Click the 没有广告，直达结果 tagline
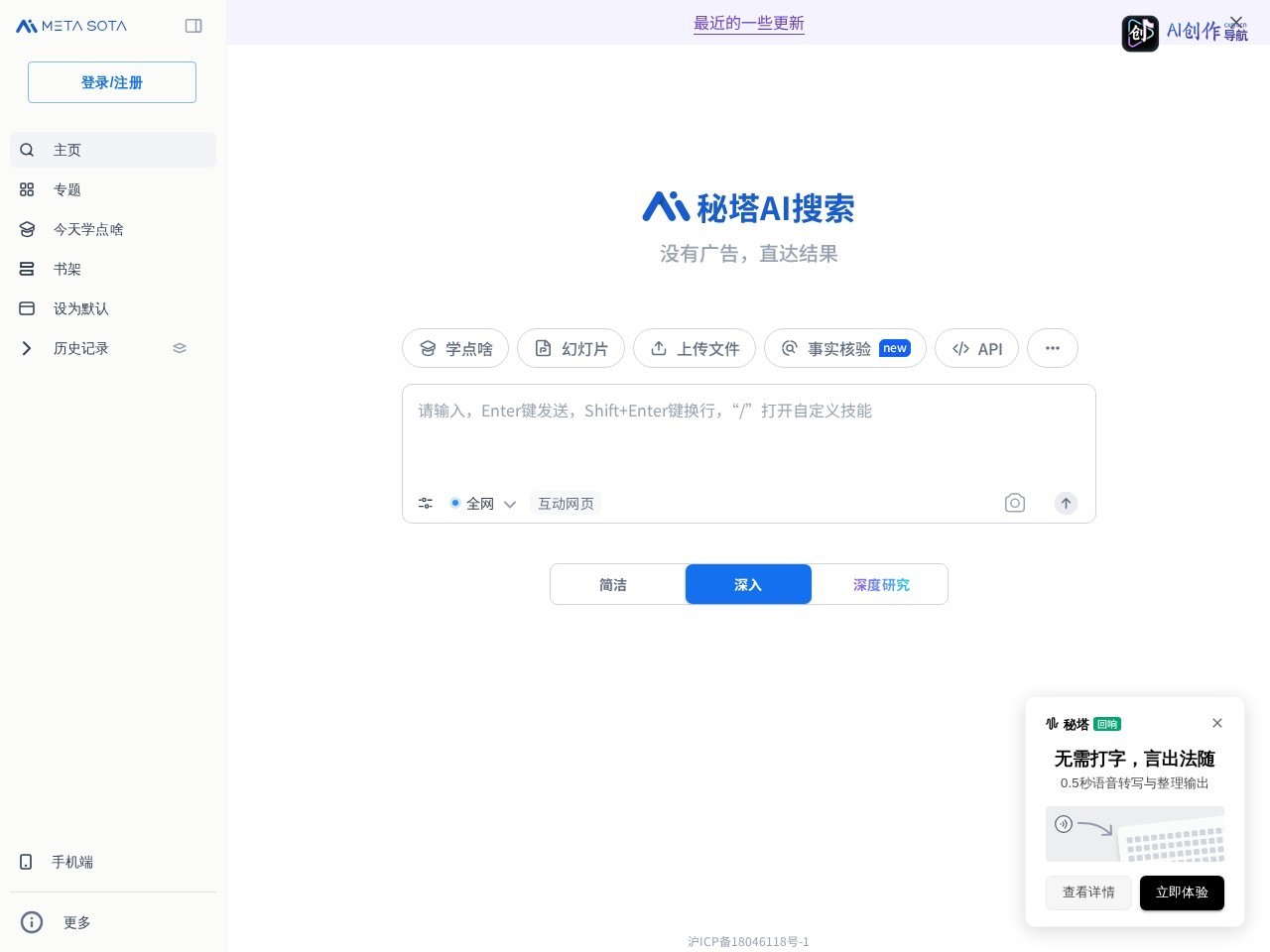This screenshot has width=1270, height=952. (749, 254)
